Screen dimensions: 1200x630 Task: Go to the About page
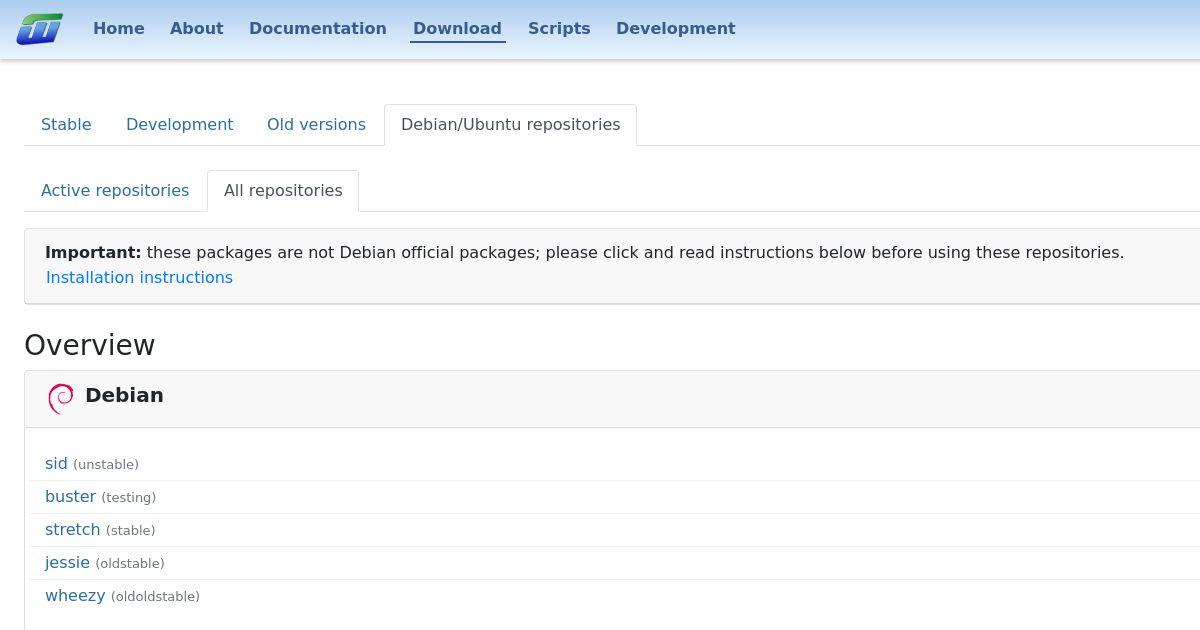click(x=197, y=28)
